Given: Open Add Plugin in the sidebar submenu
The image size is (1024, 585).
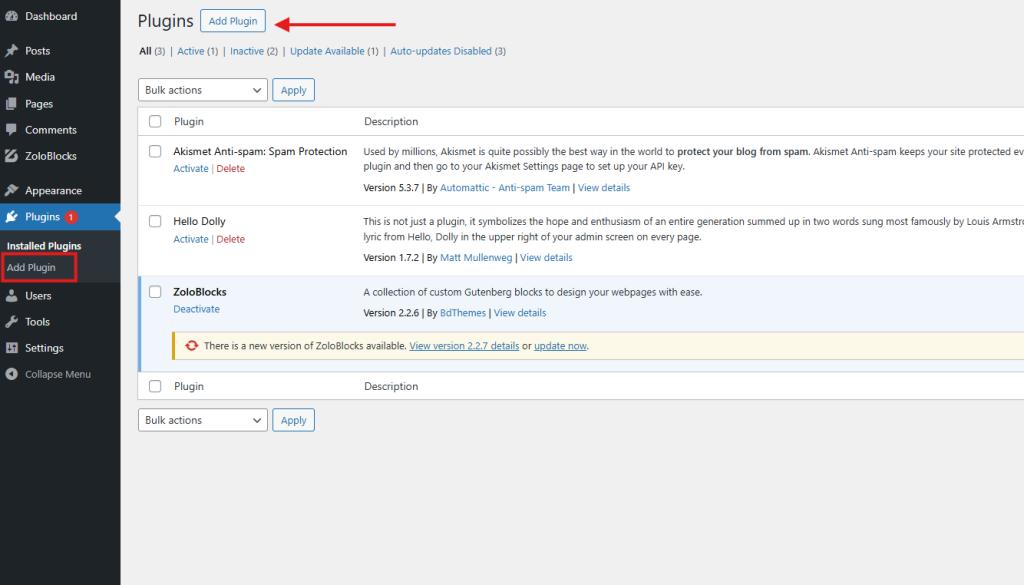Looking at the screenshot, I should click(x=31, y=268).
